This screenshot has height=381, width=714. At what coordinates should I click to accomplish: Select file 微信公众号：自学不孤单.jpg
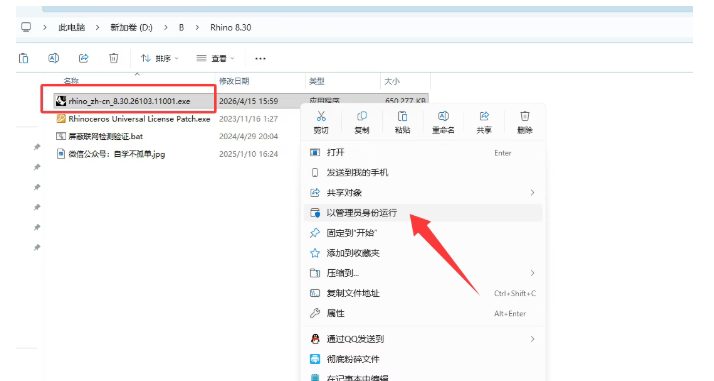point(117,154)
